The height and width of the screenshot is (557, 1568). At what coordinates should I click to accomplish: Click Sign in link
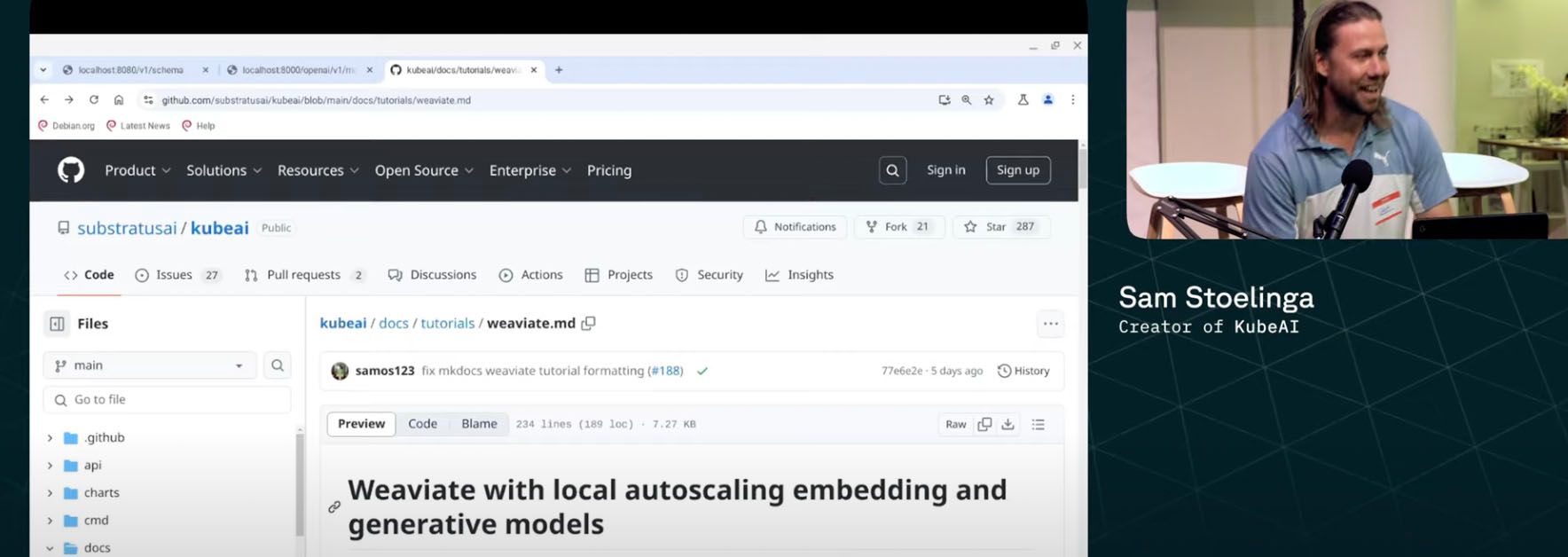pyautogui.click(x=946, y=170)
